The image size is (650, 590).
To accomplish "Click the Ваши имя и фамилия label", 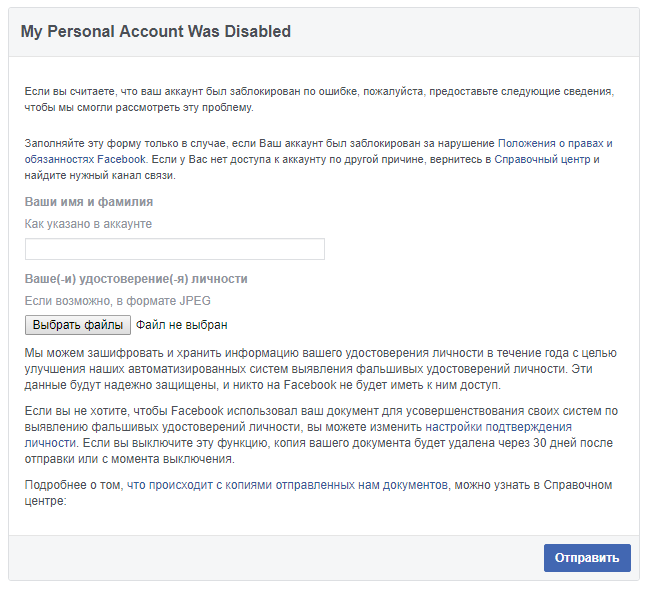I will (89, 202).
